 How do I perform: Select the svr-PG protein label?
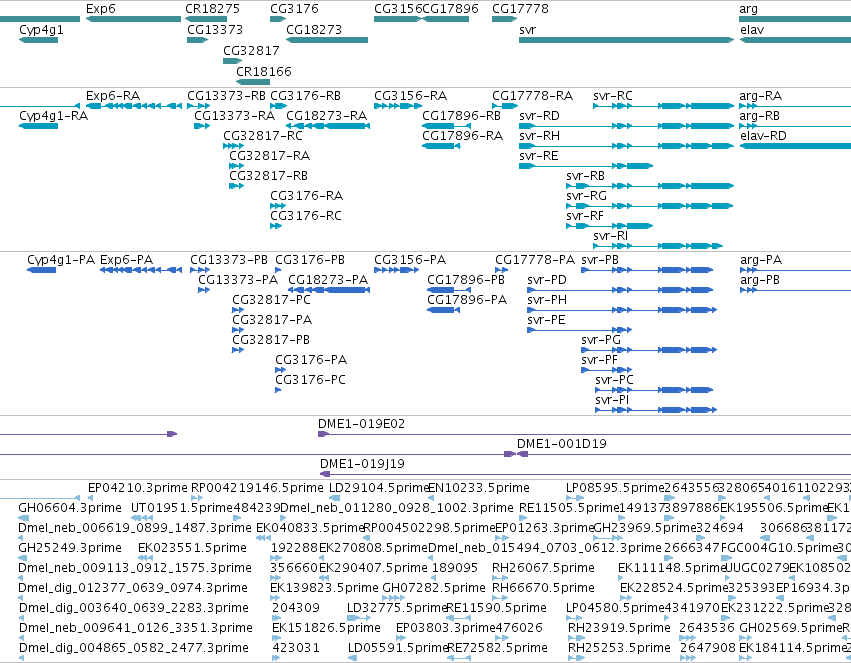(601, 341)
